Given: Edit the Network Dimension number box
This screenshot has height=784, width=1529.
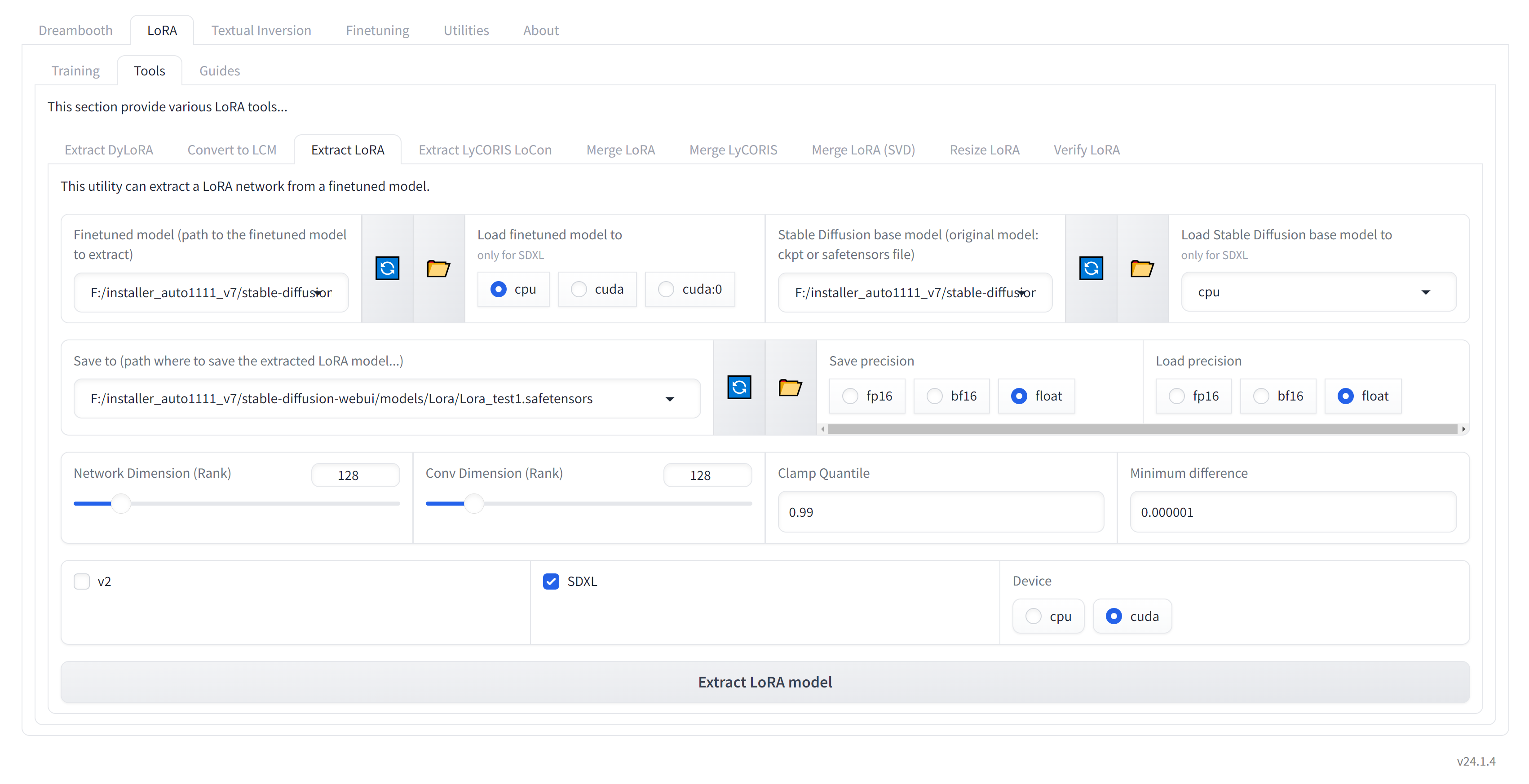Looking at the screenshot, I should tap(356, 476).
